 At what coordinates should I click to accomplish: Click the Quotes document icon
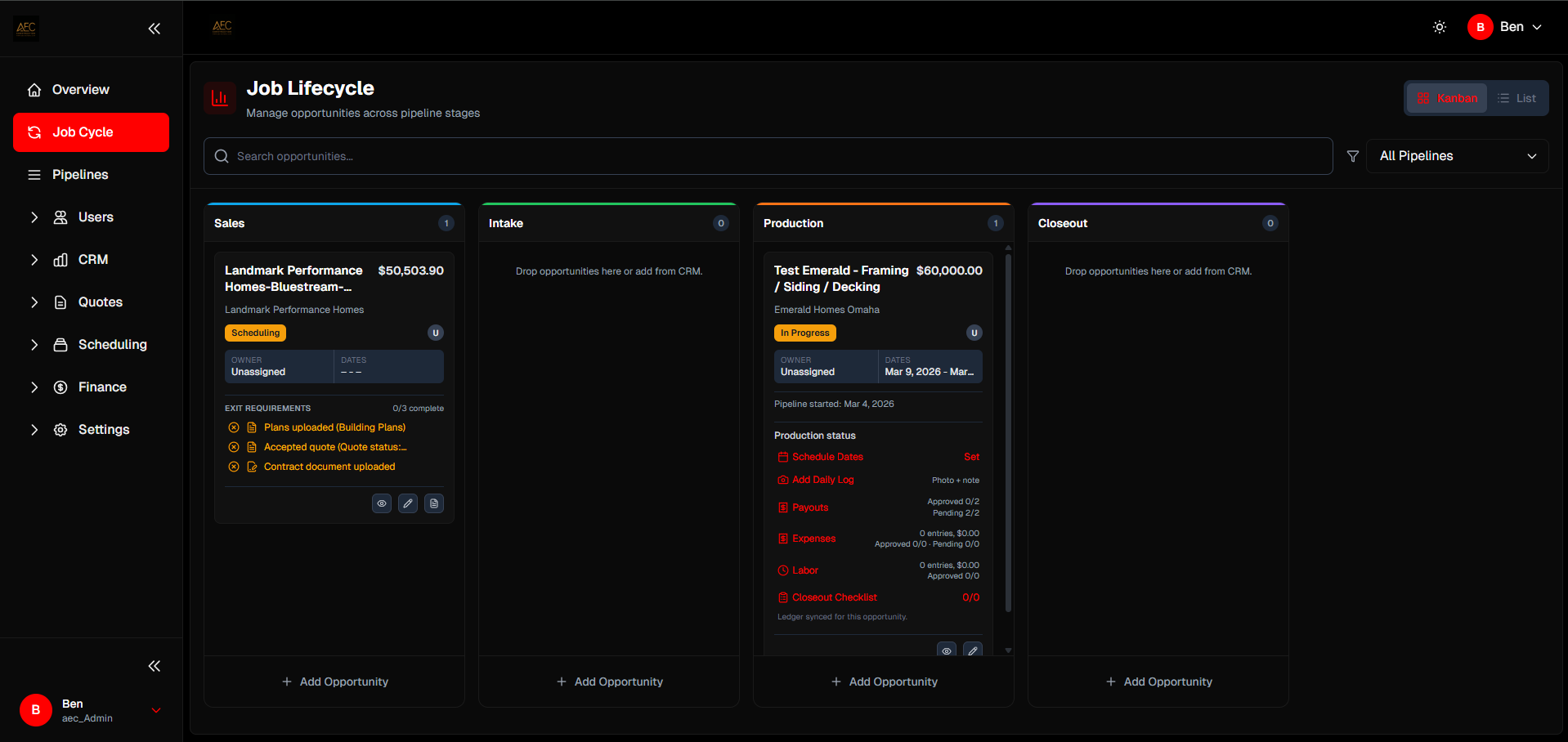(60, 302)
